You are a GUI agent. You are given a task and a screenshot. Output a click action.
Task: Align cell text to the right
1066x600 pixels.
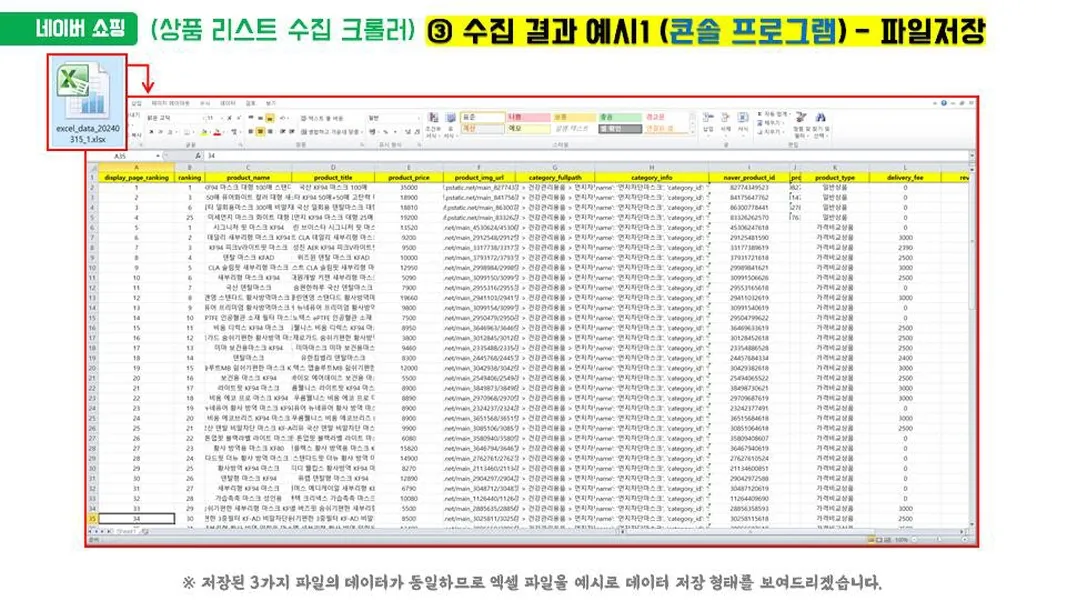(270, 131)
